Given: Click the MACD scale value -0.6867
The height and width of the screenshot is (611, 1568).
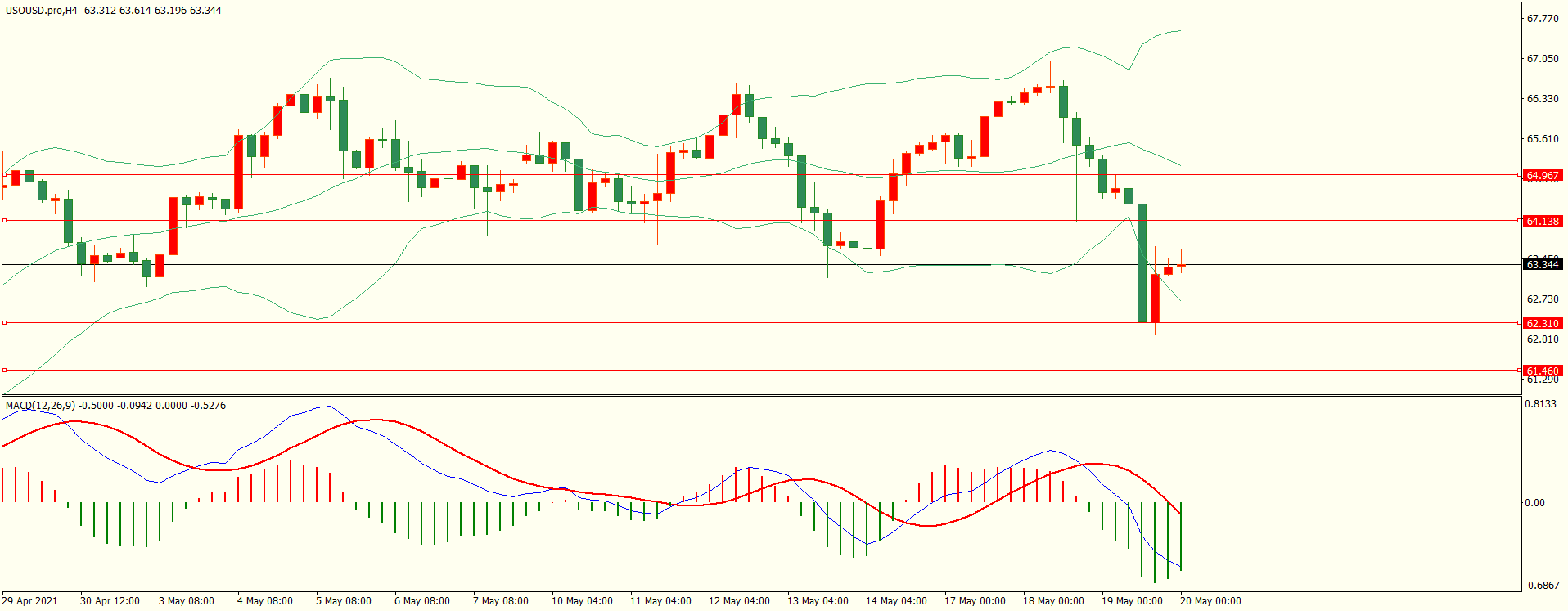Looking at the screenshot, I should [x=1541, y=586].
